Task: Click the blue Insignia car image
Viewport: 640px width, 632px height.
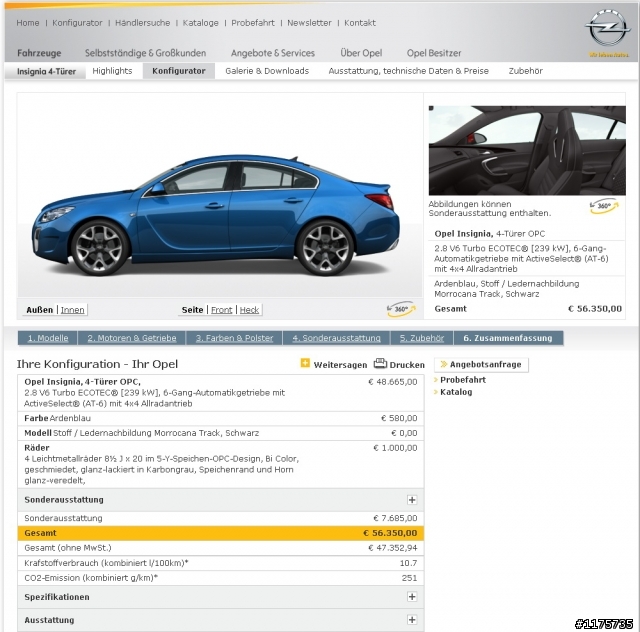Action: pos(216,214)
